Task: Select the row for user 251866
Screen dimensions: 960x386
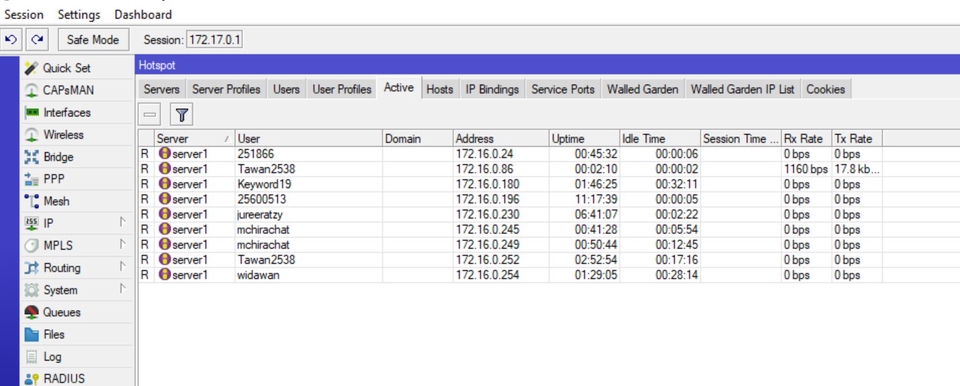Action: pos(510,154)
